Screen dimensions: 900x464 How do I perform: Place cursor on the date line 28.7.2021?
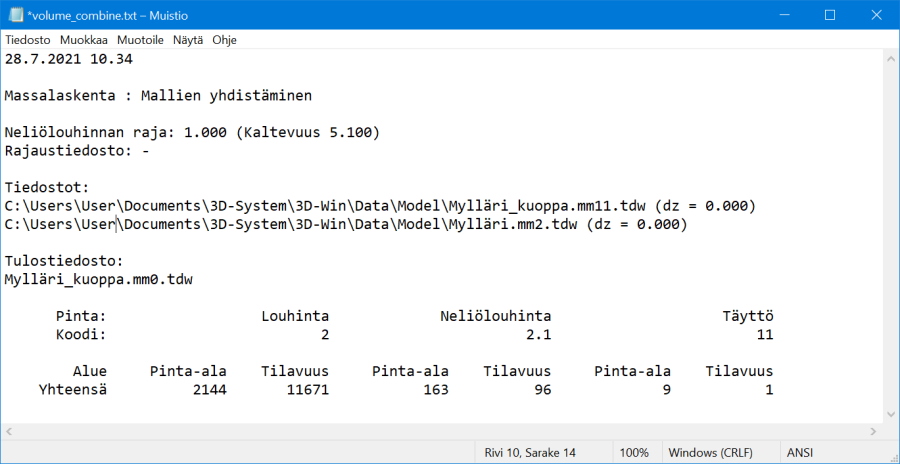coord(68,59)
